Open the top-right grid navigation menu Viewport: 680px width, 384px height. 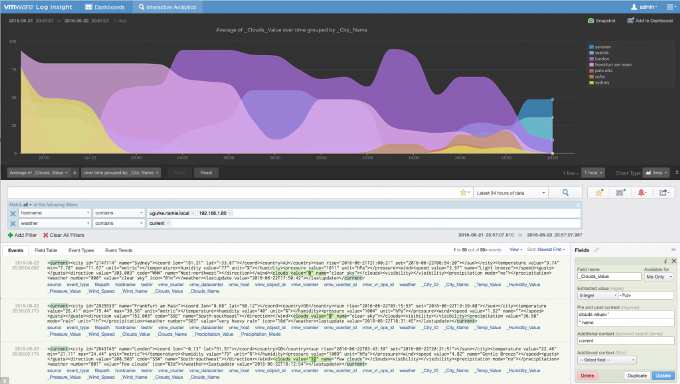point(670,7)
